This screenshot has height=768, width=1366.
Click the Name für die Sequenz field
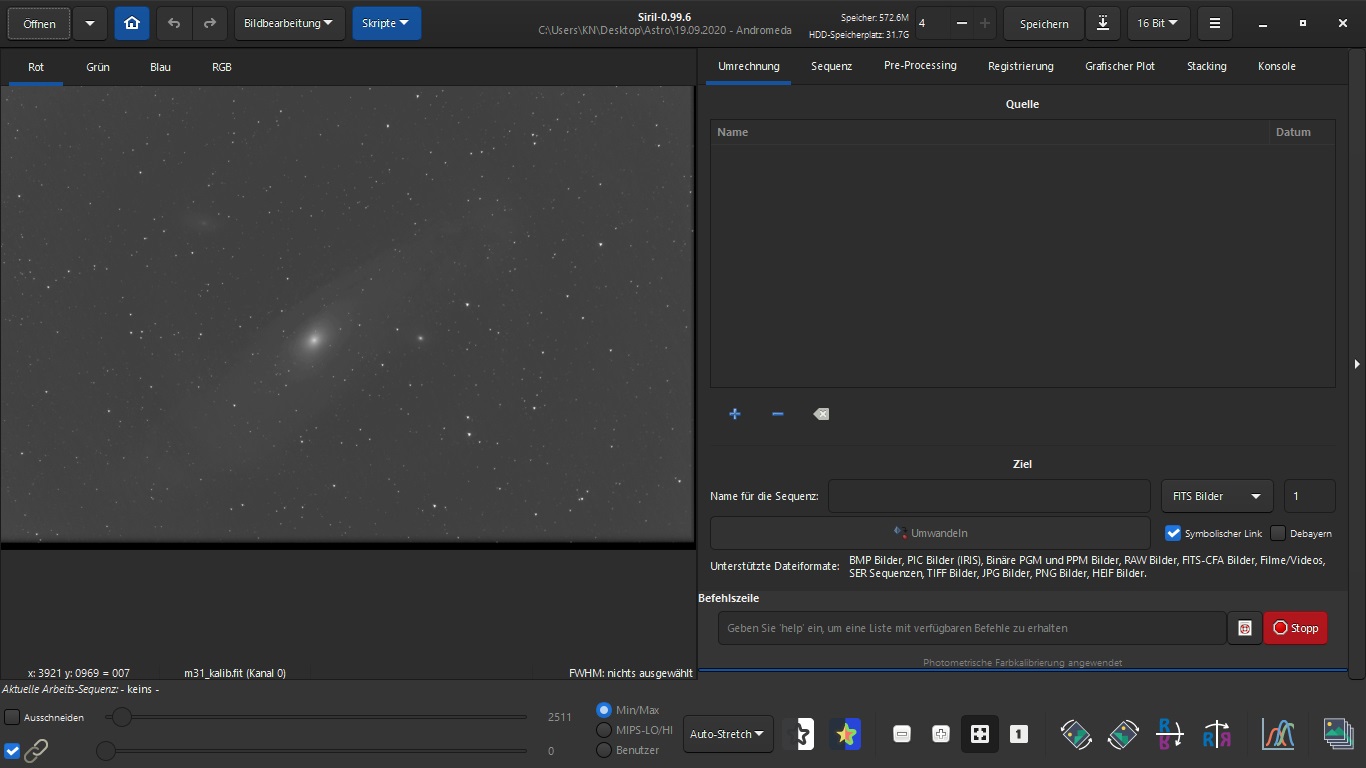click(x=989, y=496)
